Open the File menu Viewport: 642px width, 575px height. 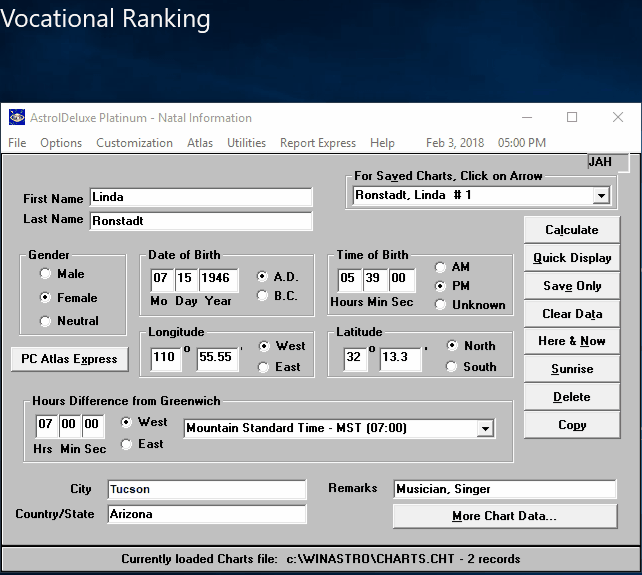17,143
